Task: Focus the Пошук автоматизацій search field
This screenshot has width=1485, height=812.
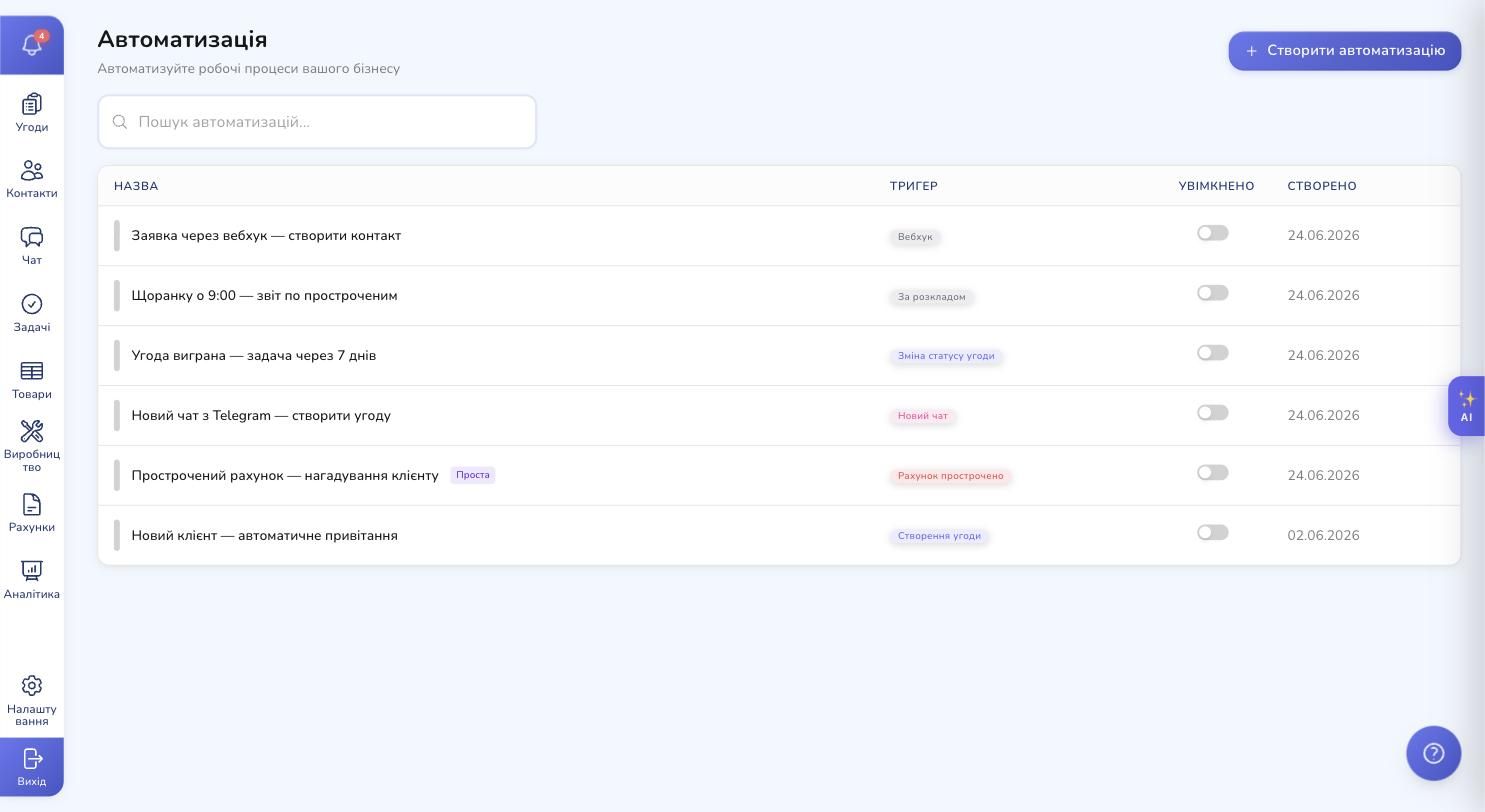Action: 317,122
